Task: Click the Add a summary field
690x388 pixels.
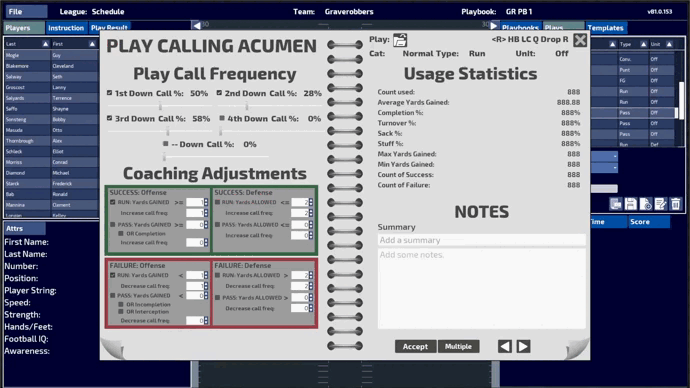Action: (x=481, y=240)
